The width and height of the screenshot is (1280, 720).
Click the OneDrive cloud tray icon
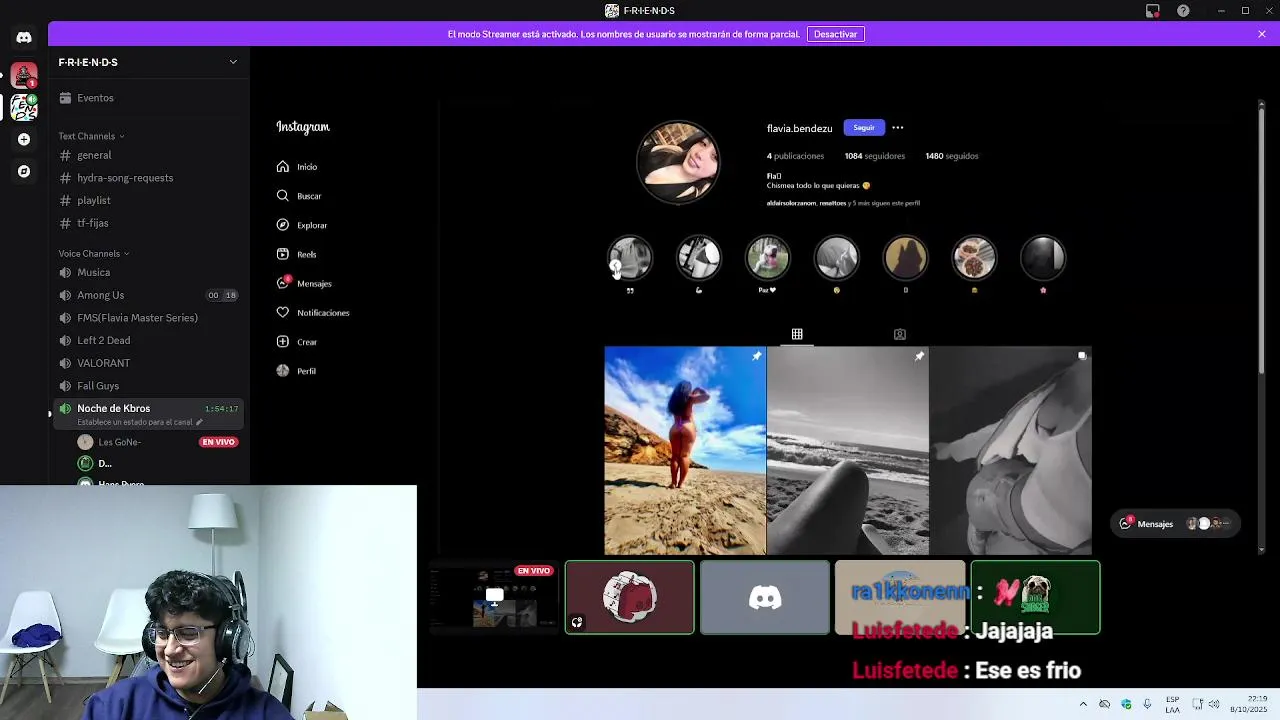pyautogui.click(x=1105, y=704)
